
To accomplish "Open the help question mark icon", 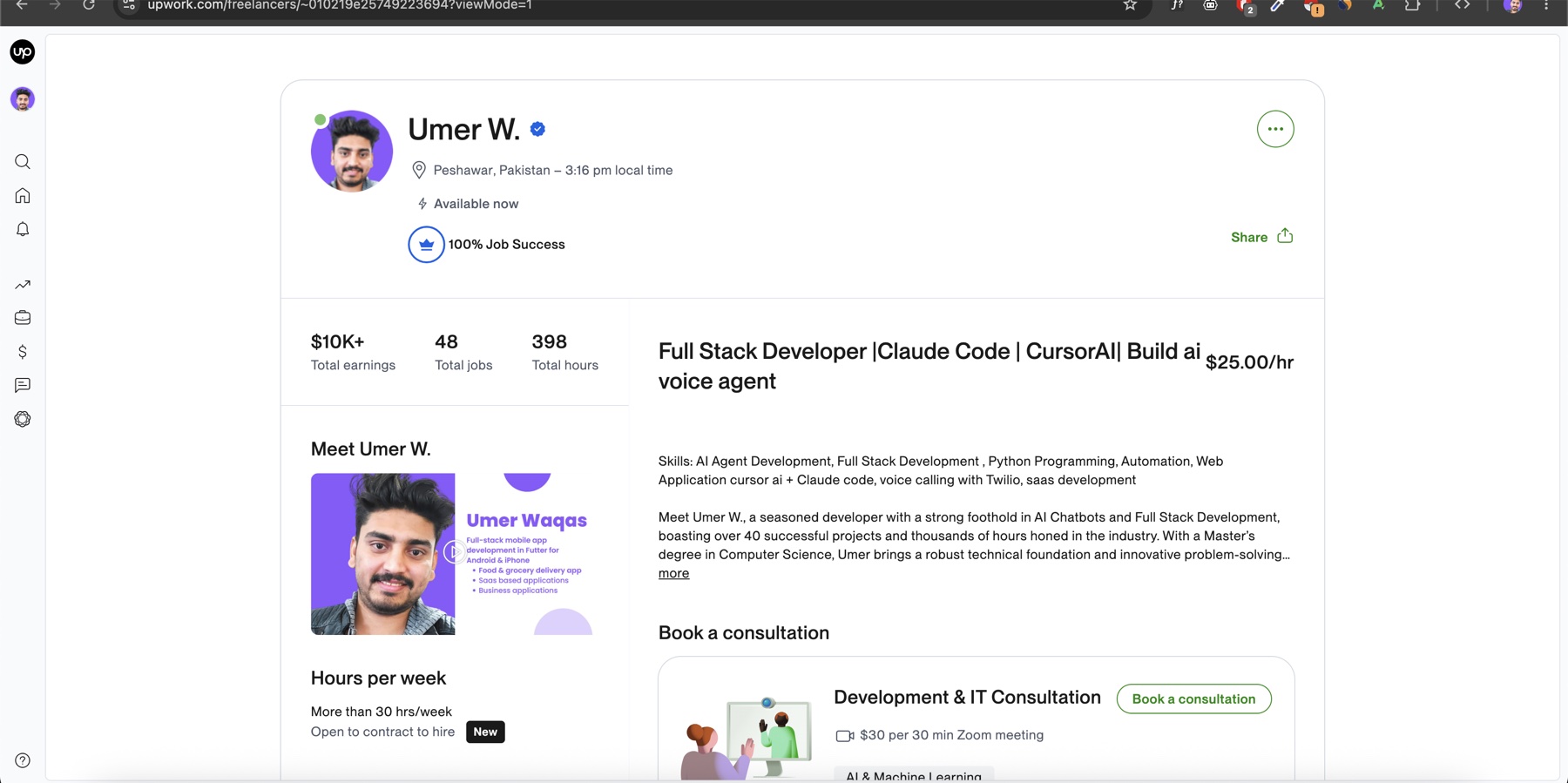I will point(23,760).
